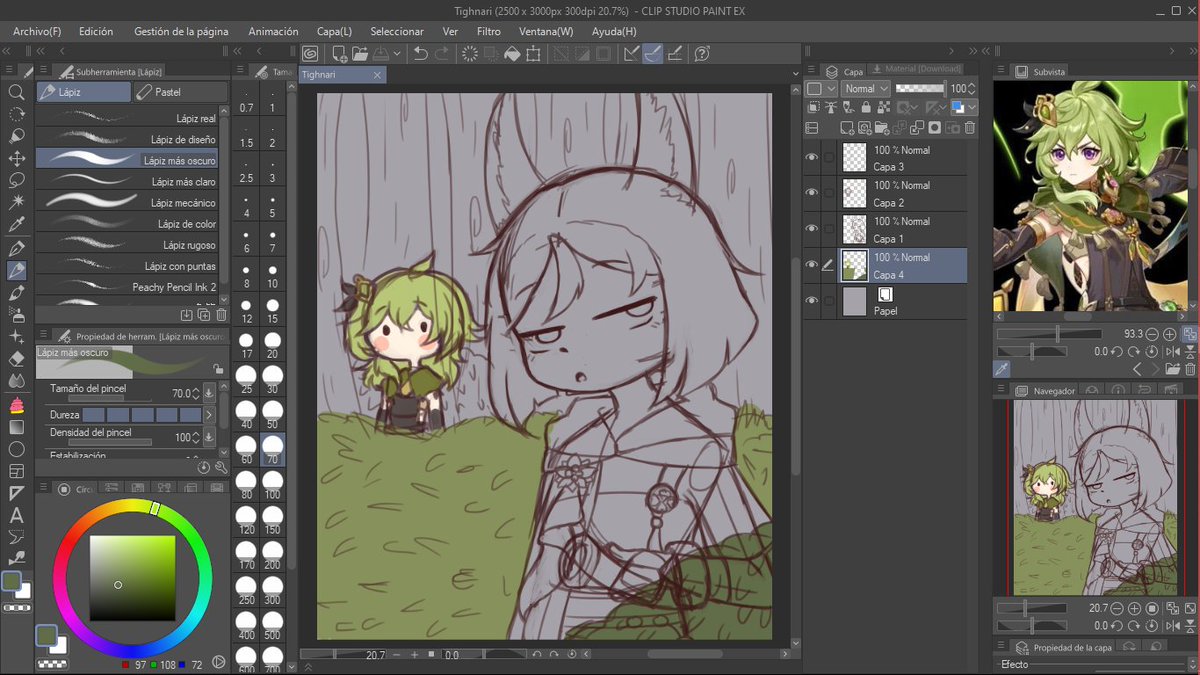Create layer mask in Capa panel
The height and width of the screenshot is (675, 1200).
934,128
